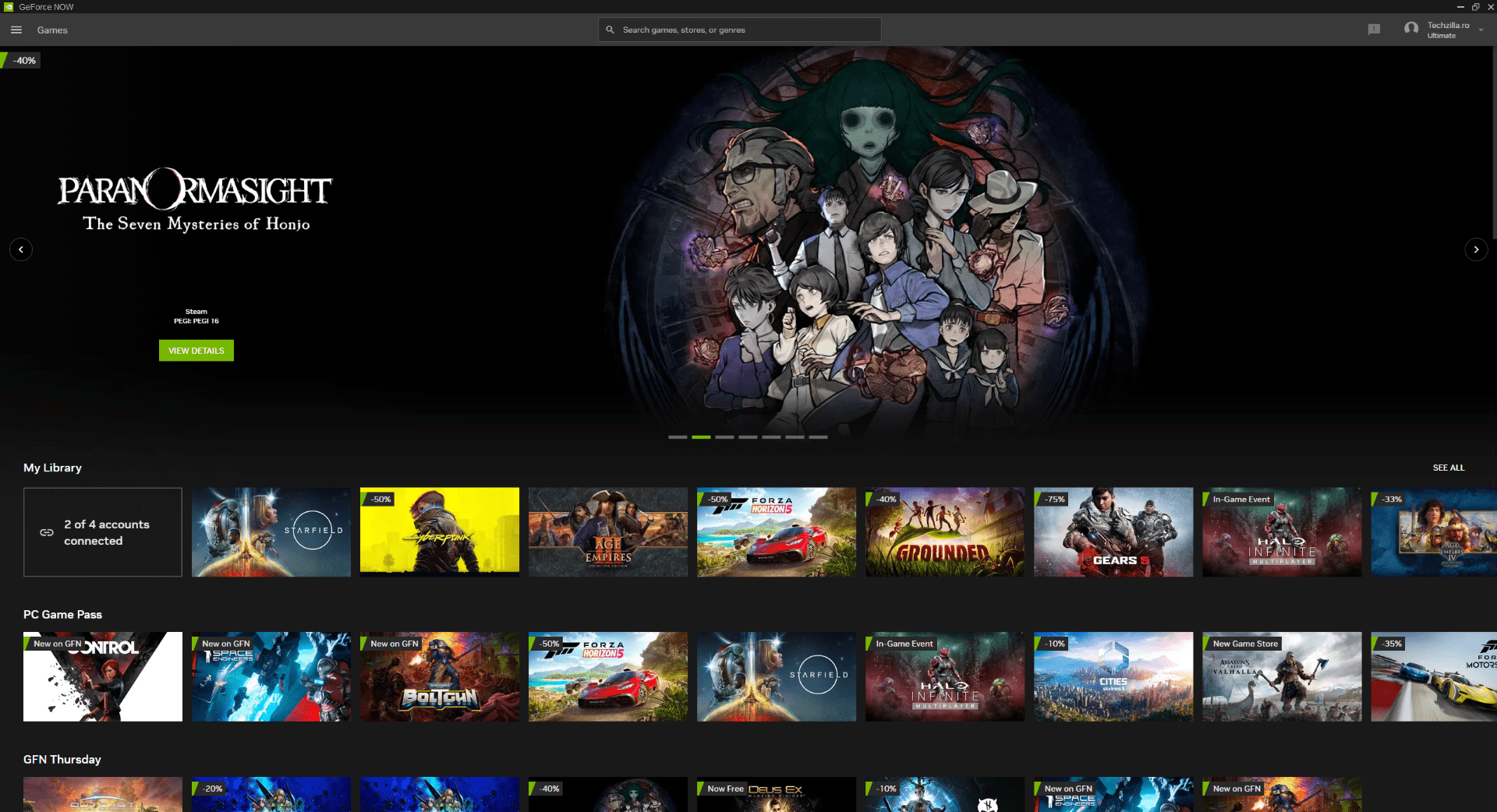Click the Paranormasight title logo
Viewport: 1497px width, 812px height.
(196, 200)
